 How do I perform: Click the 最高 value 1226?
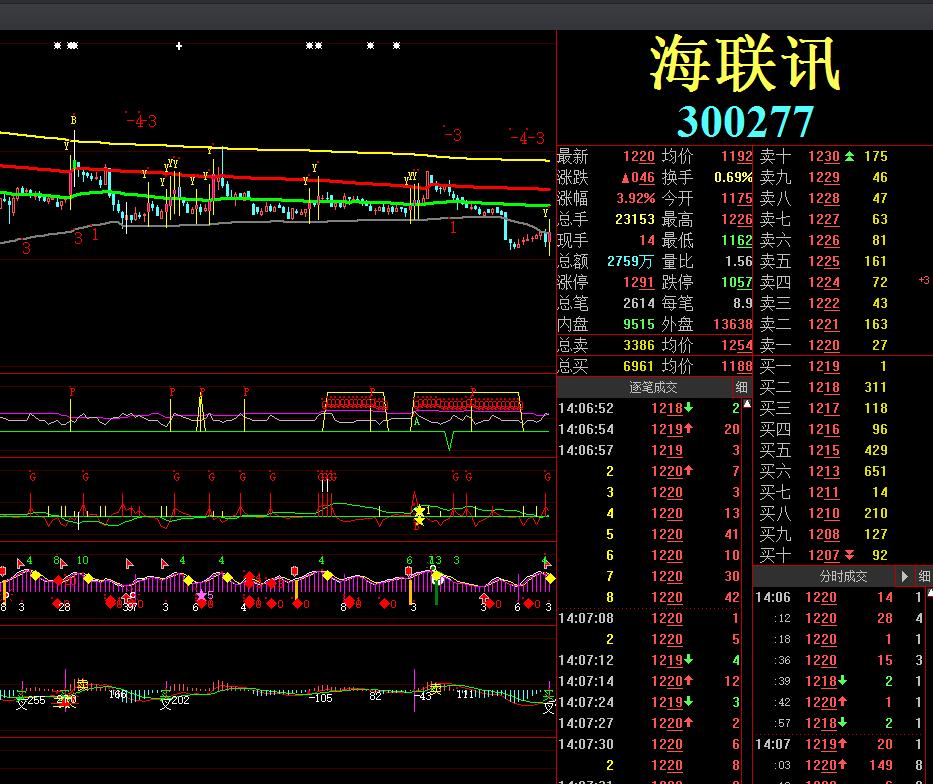click(x=737, y=219)
